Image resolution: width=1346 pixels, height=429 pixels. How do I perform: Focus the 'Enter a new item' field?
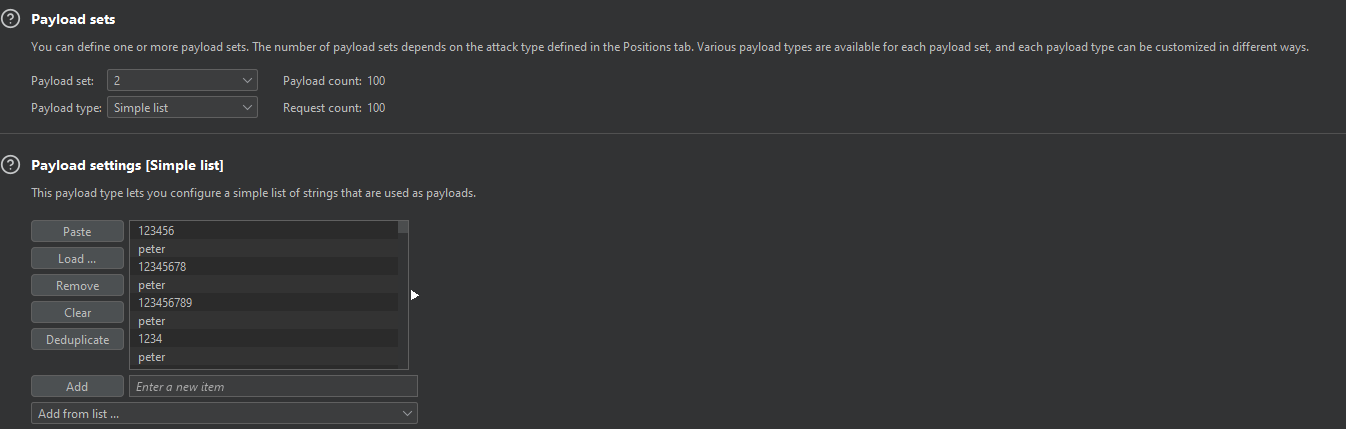[272, 386]
